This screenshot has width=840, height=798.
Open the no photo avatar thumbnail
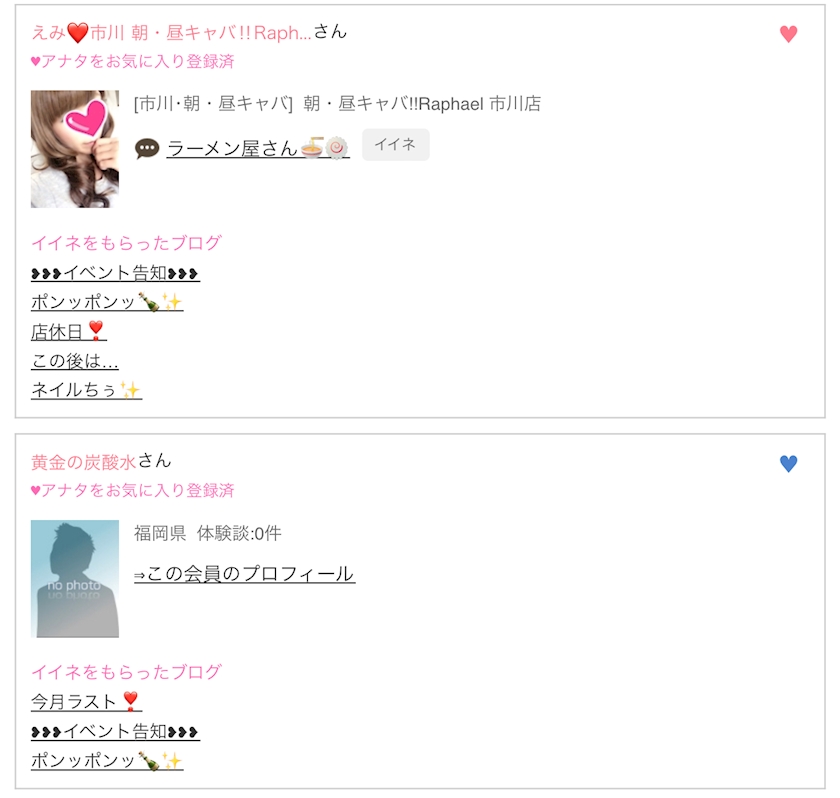75,578
